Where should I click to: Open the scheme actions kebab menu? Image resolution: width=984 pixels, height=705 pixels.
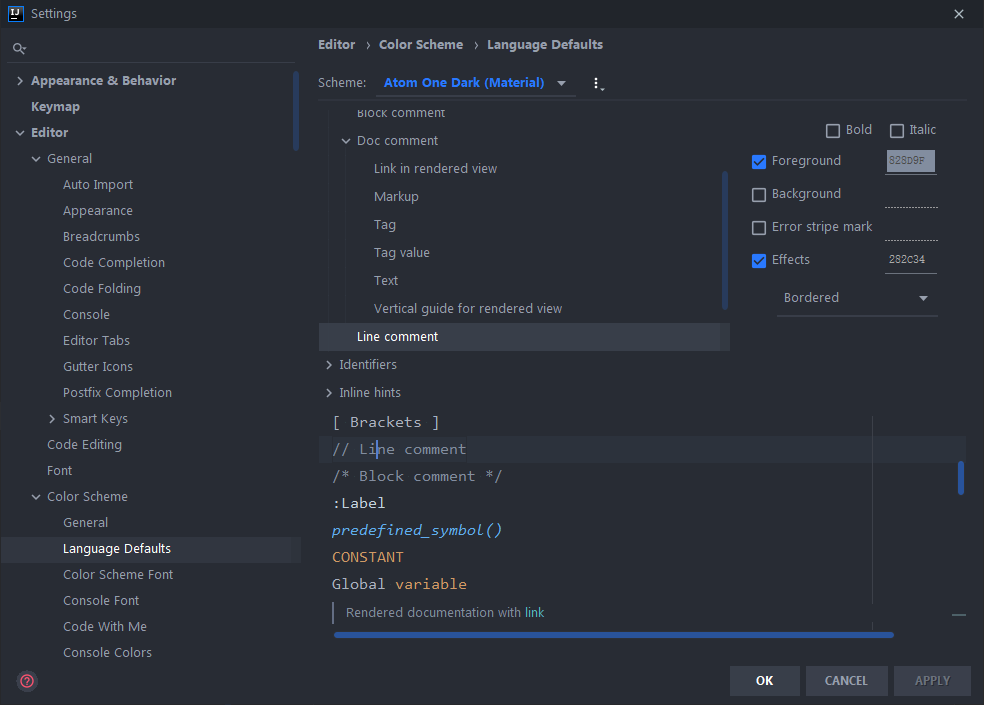point(597,84)
